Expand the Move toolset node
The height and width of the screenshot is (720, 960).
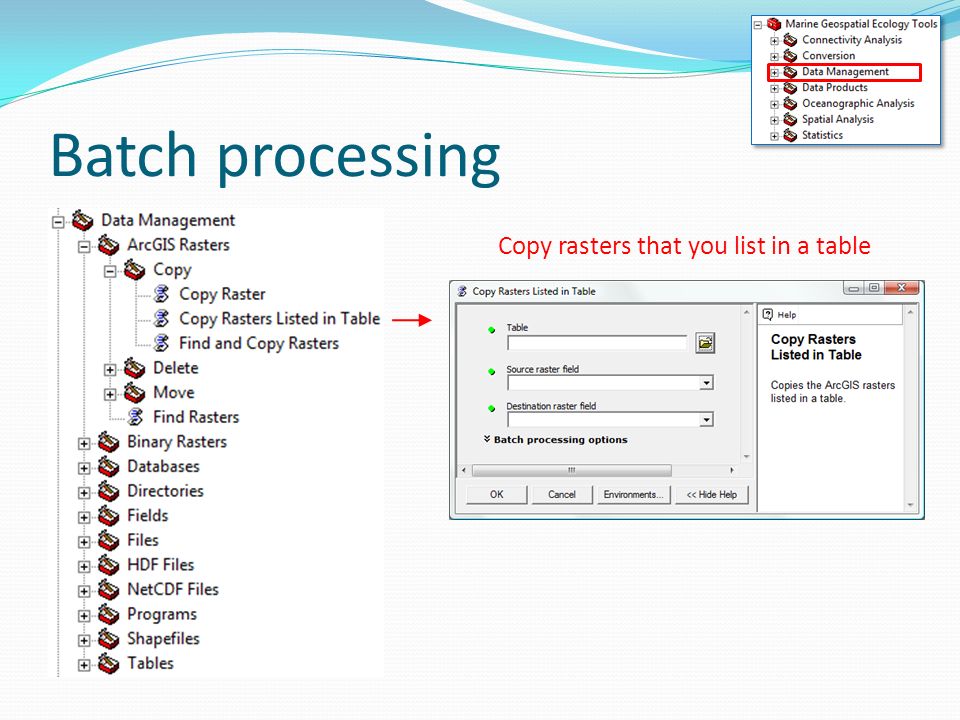pyautogui.click(x=110, y=394)
